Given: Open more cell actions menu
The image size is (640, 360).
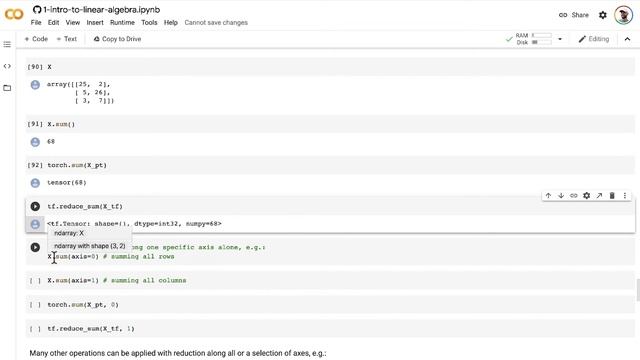Looking at the screenshot, I should pos(624,196).
